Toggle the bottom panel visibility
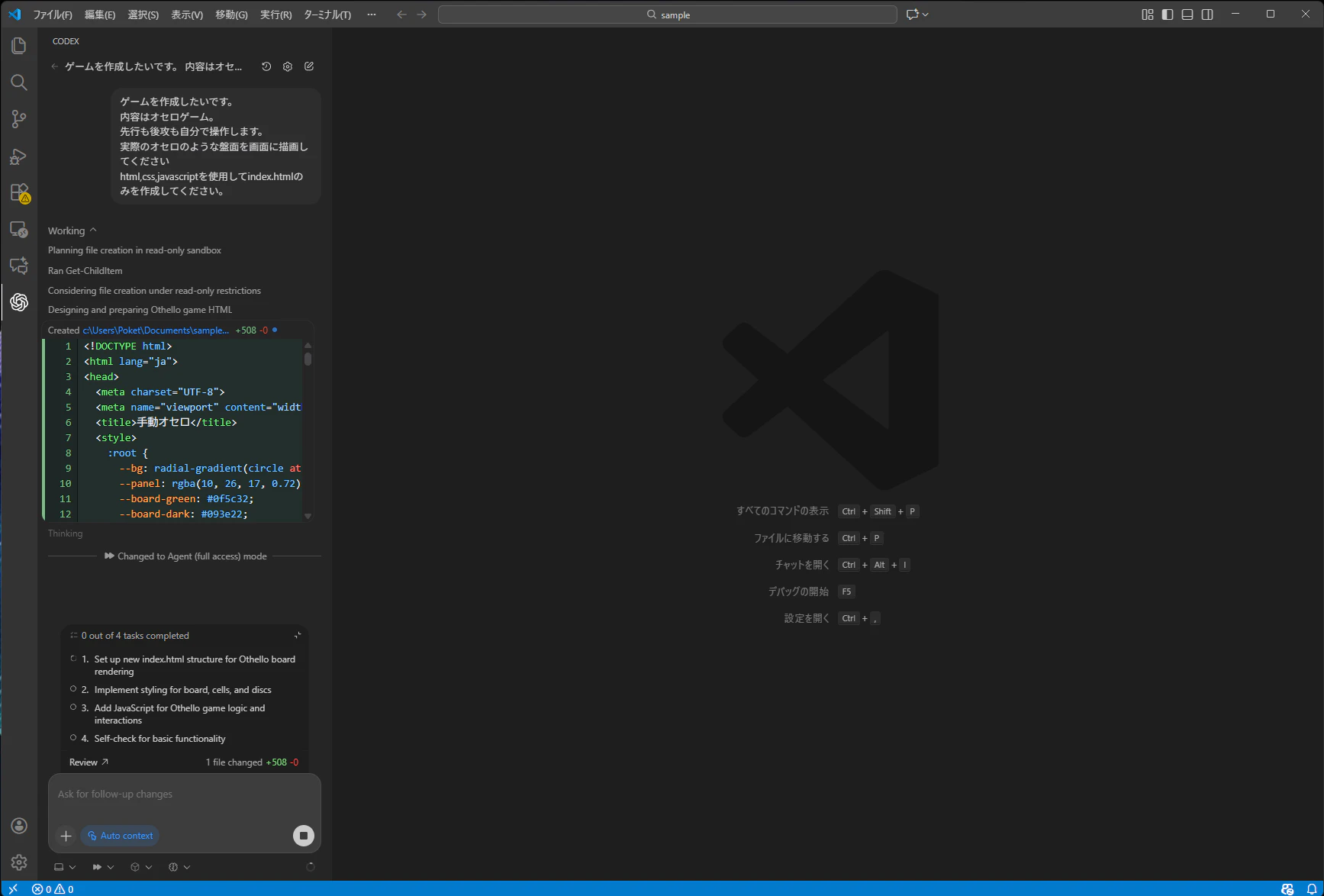This screenshot has height=896, width=1324. tap(1187, 15)
